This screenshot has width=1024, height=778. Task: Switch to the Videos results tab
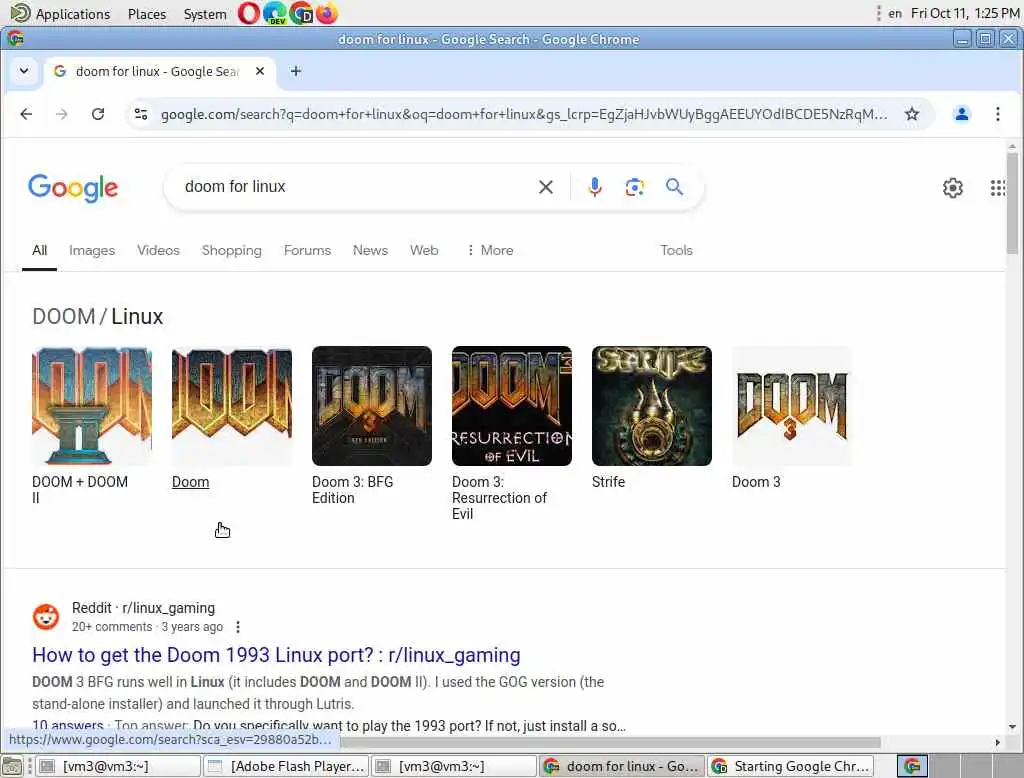click(x=158, y=250)
